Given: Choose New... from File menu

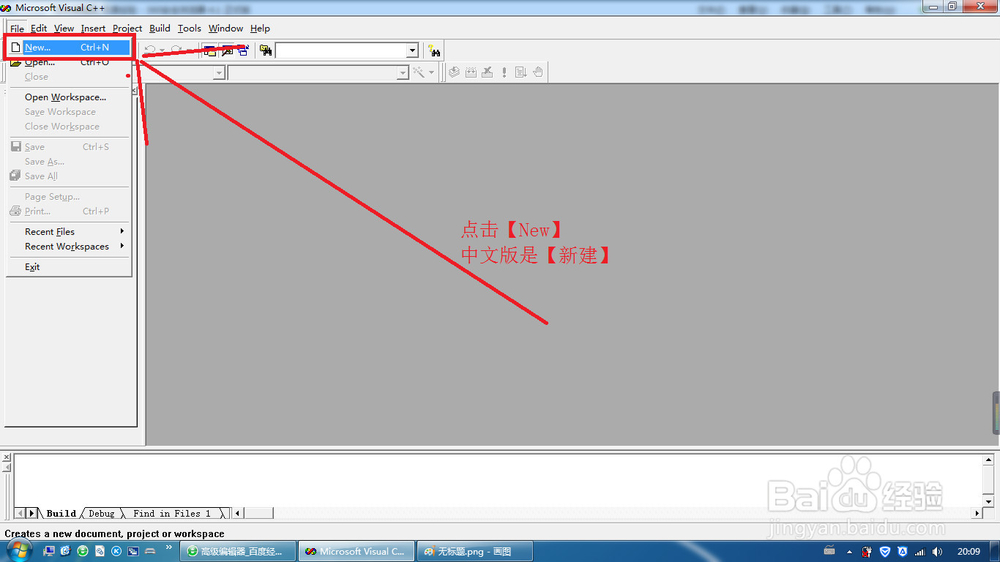Looking at the screenshot, I should tap(70, 47).
